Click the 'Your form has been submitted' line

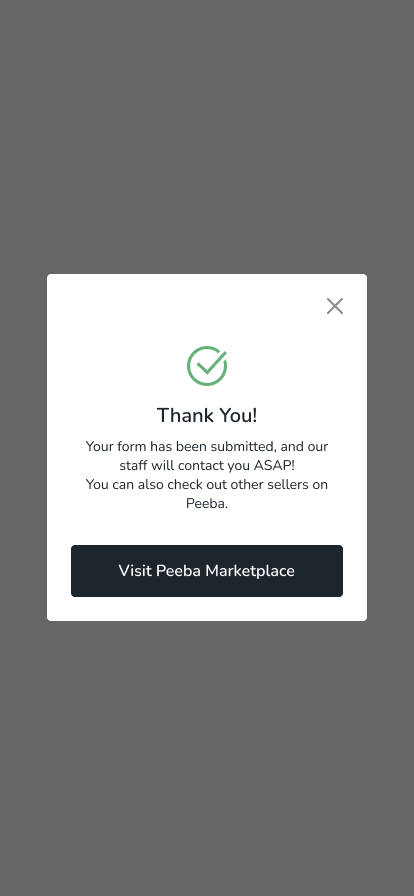[x=207, y=446]
